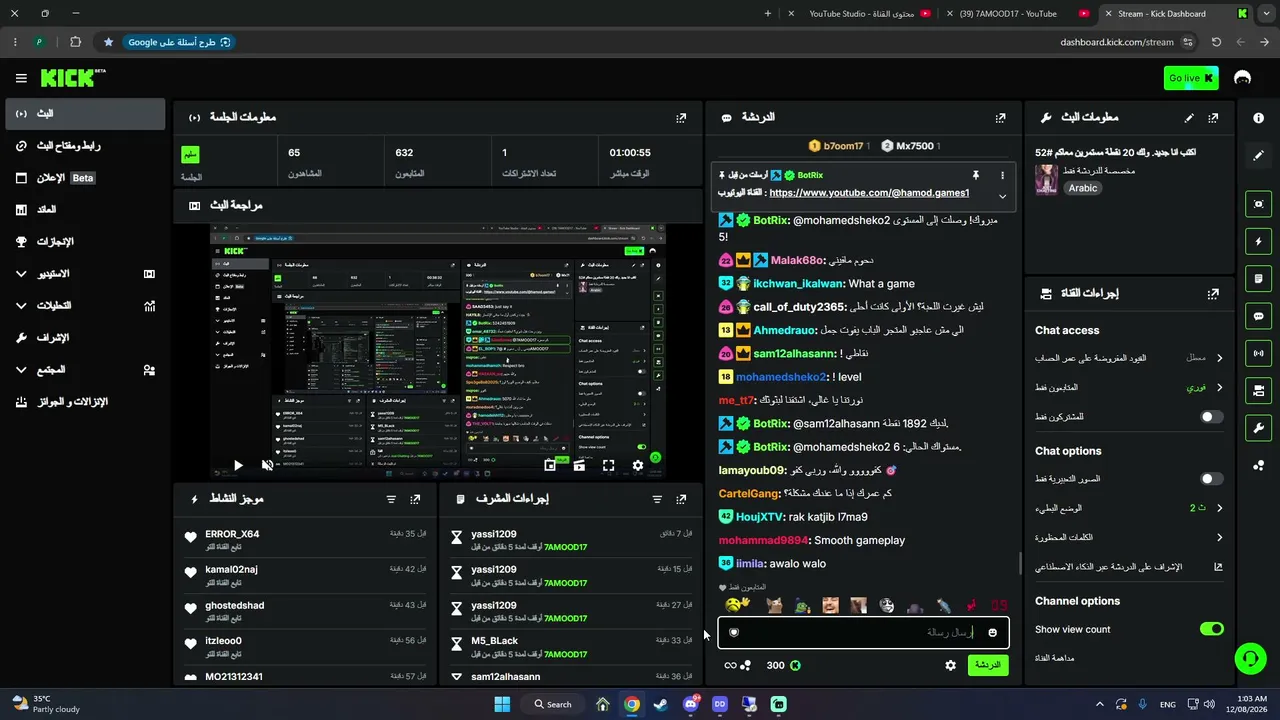Click the shield icon in chat input
The height and width of the screenshot is (720, 1280).
pos(734,632)
